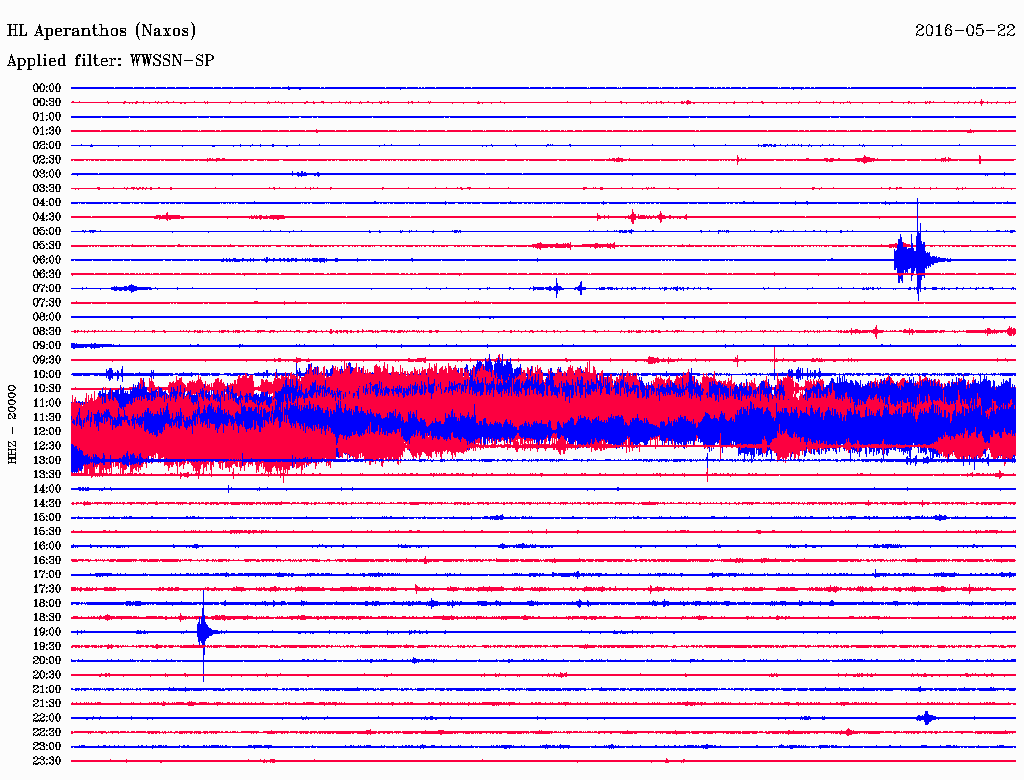Select the 11:00 time label

click(47, 403)
